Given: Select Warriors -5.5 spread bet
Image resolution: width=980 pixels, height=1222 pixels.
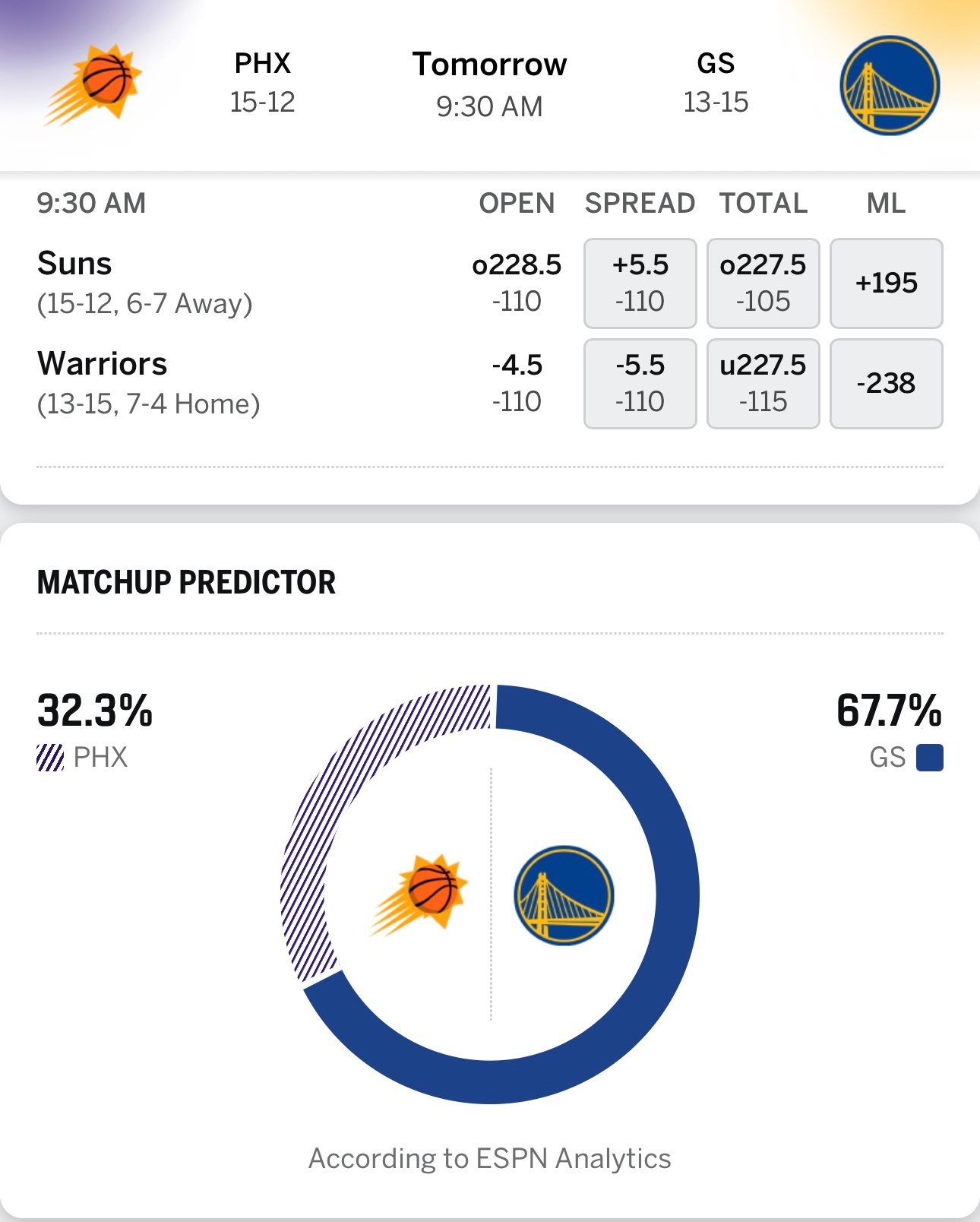Looking at the screenshot, I should 640,383.
